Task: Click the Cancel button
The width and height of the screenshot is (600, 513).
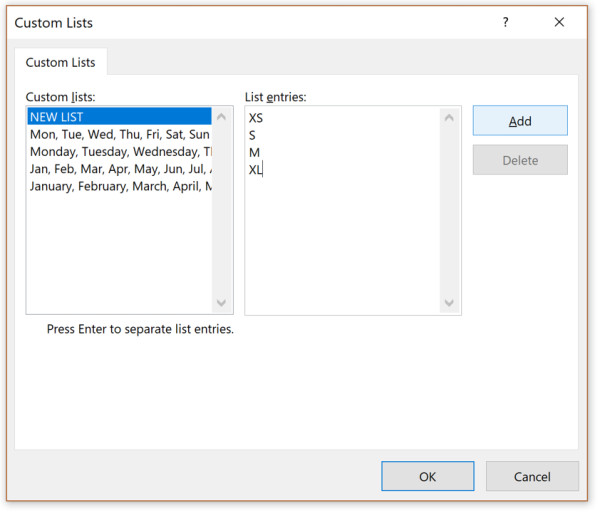Action: pos(532,477)
